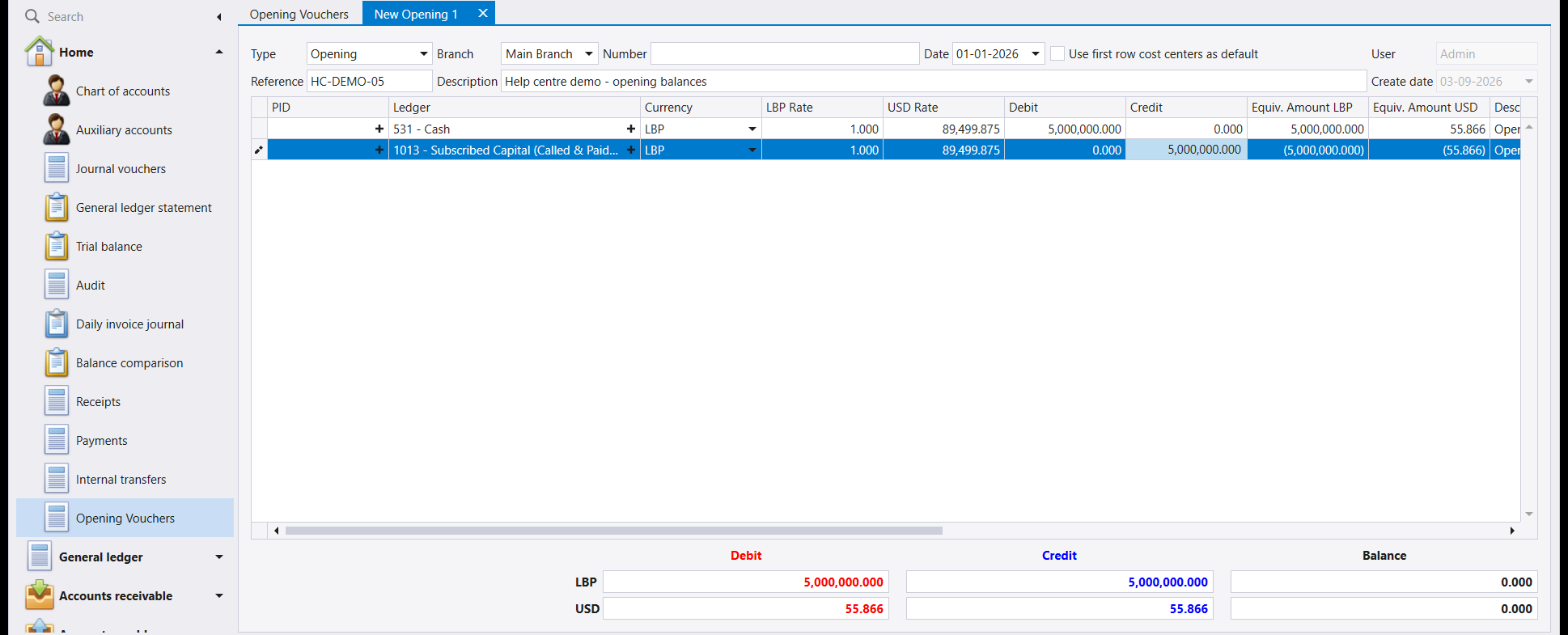Open Journal vouchers document icon
Screen dimensions: 1568x635
coord(57,168)
